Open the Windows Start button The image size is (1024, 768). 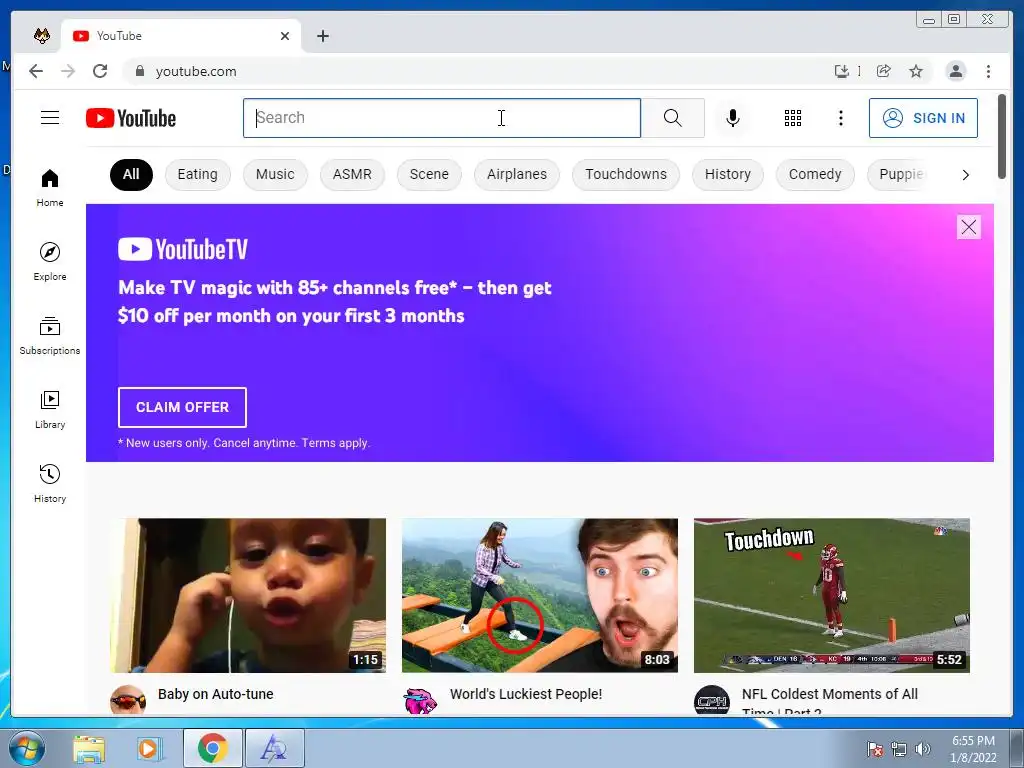coord(27,748)
